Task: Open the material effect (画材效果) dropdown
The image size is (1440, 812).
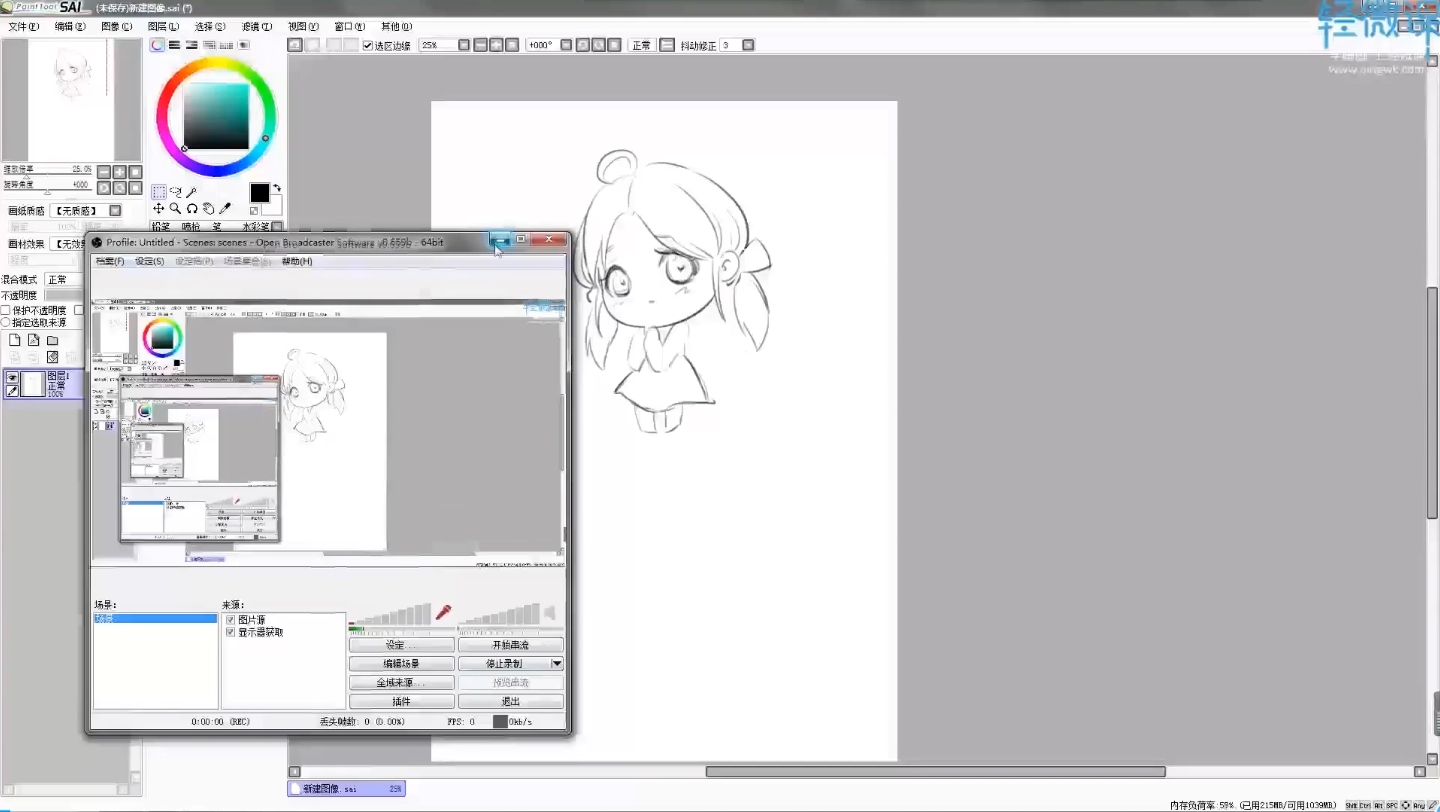Action: [x=67, y=243]
